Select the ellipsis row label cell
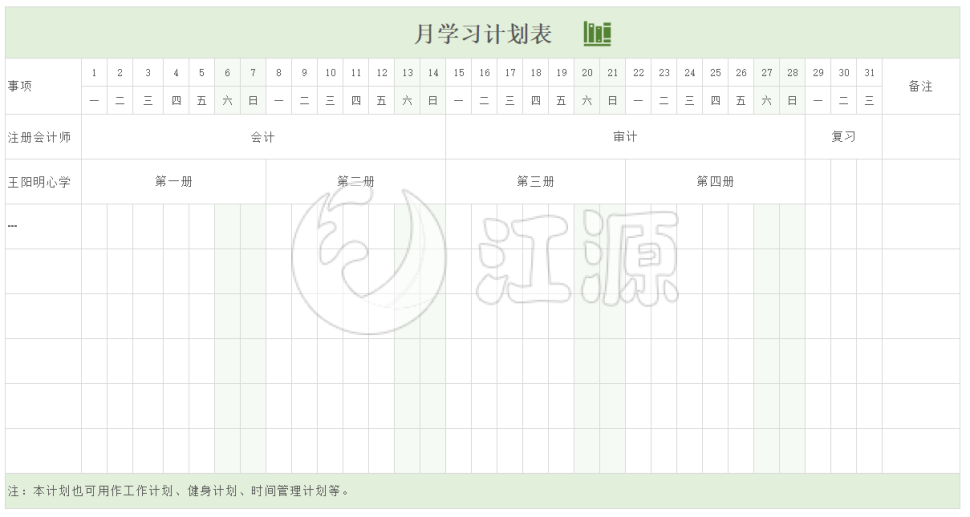This screenshot has width=970, height=517. tap(43, 226)
